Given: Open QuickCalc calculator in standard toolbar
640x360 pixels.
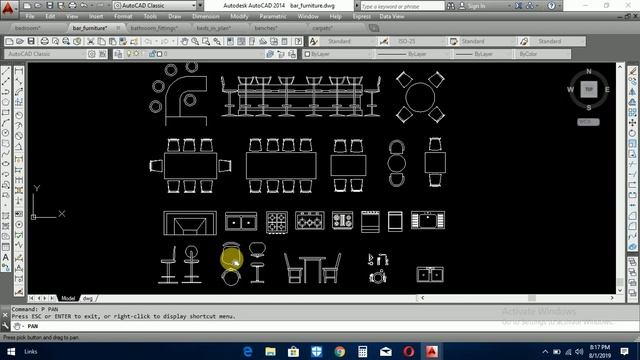Looking at the screenshot, I should [x=285, y=41].
